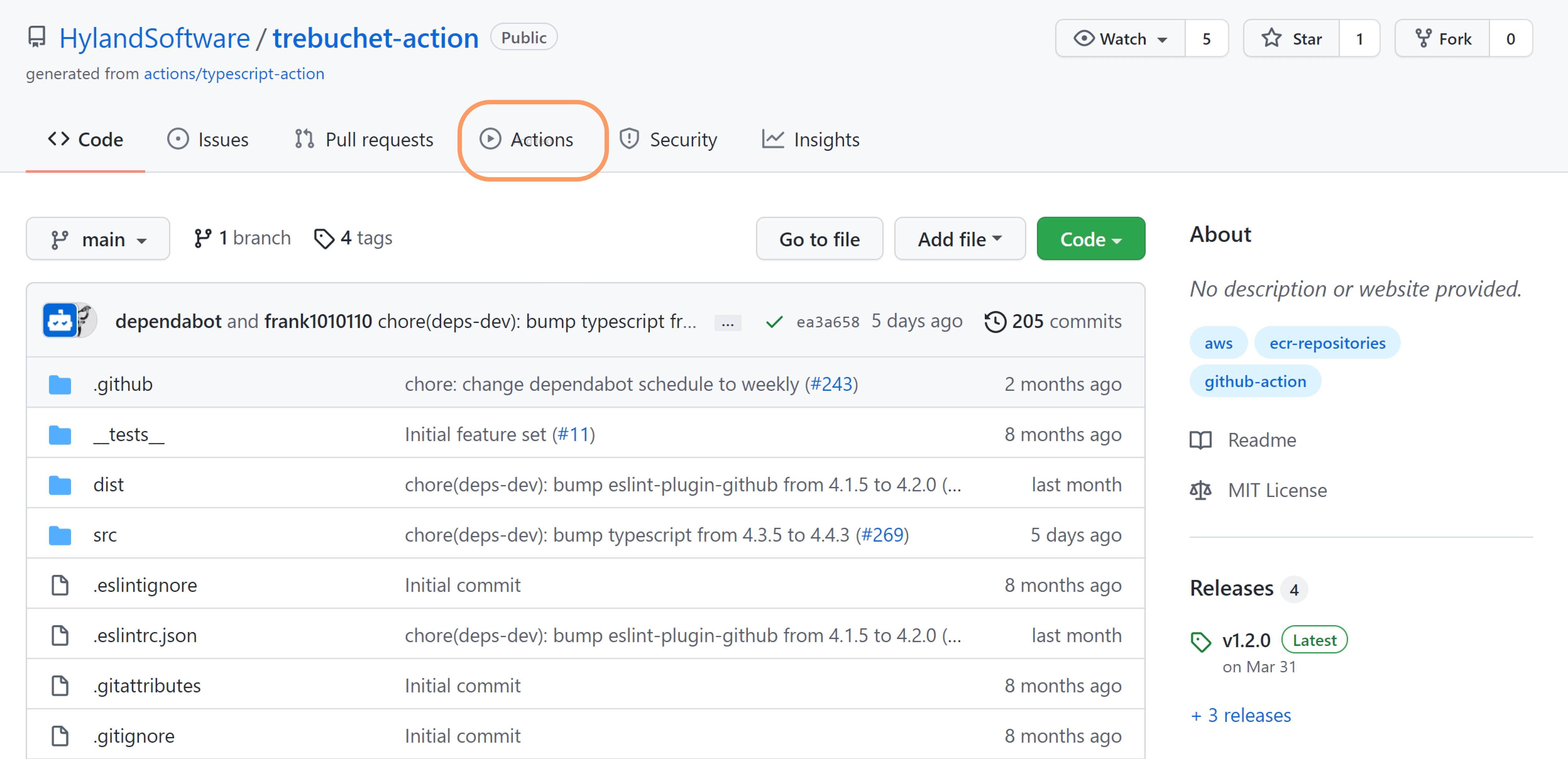1568x759 pixels.
Task: Open the .github folder name
Action: point(123,384)
